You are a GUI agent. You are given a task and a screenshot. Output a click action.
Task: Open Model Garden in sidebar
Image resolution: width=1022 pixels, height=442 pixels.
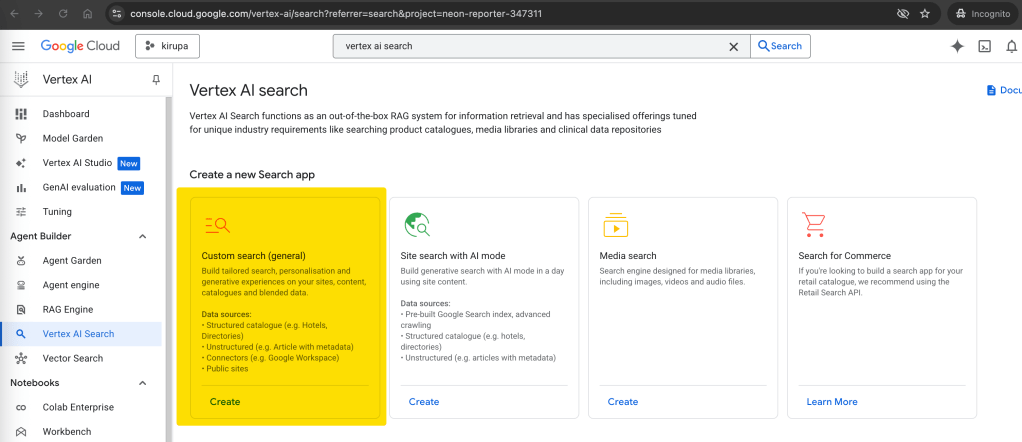click(x=72, y=138)
